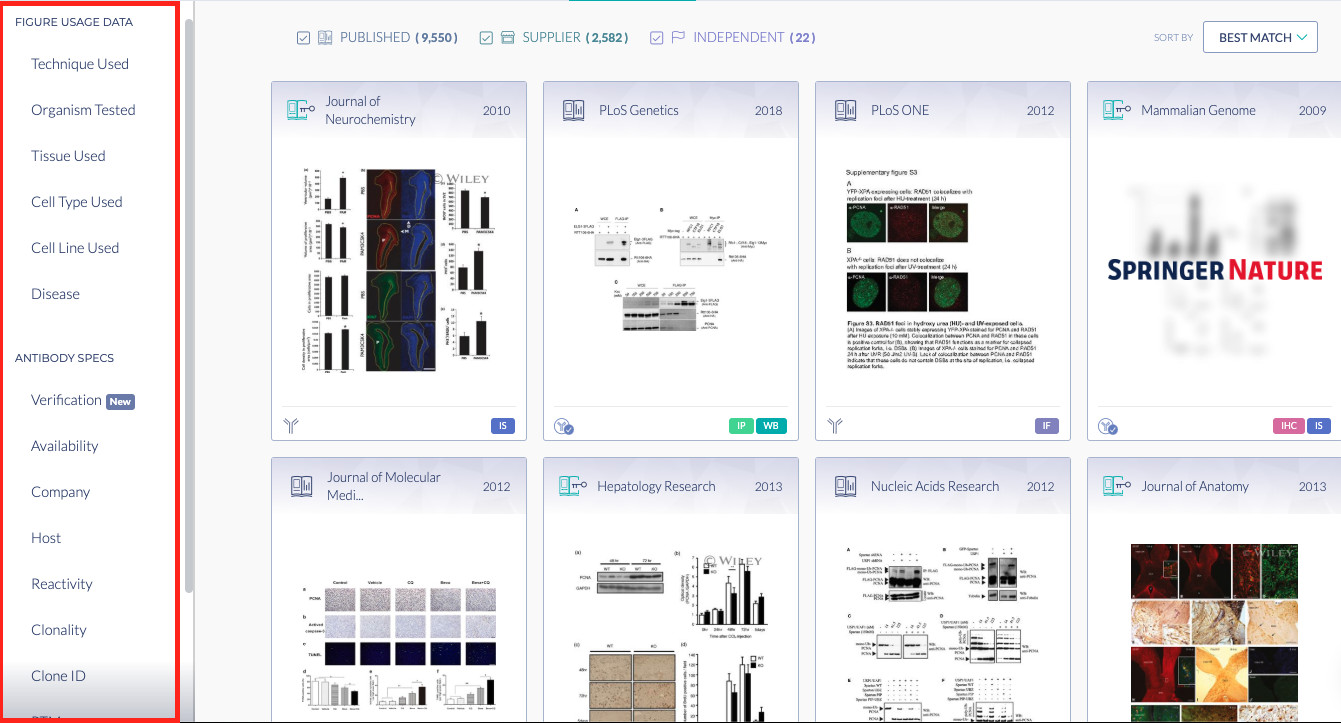This screenshot has height=723, width=1341.
Task: Click the journal icon on the Mammalian Genome card
Action: click(x=1117, y=110)
